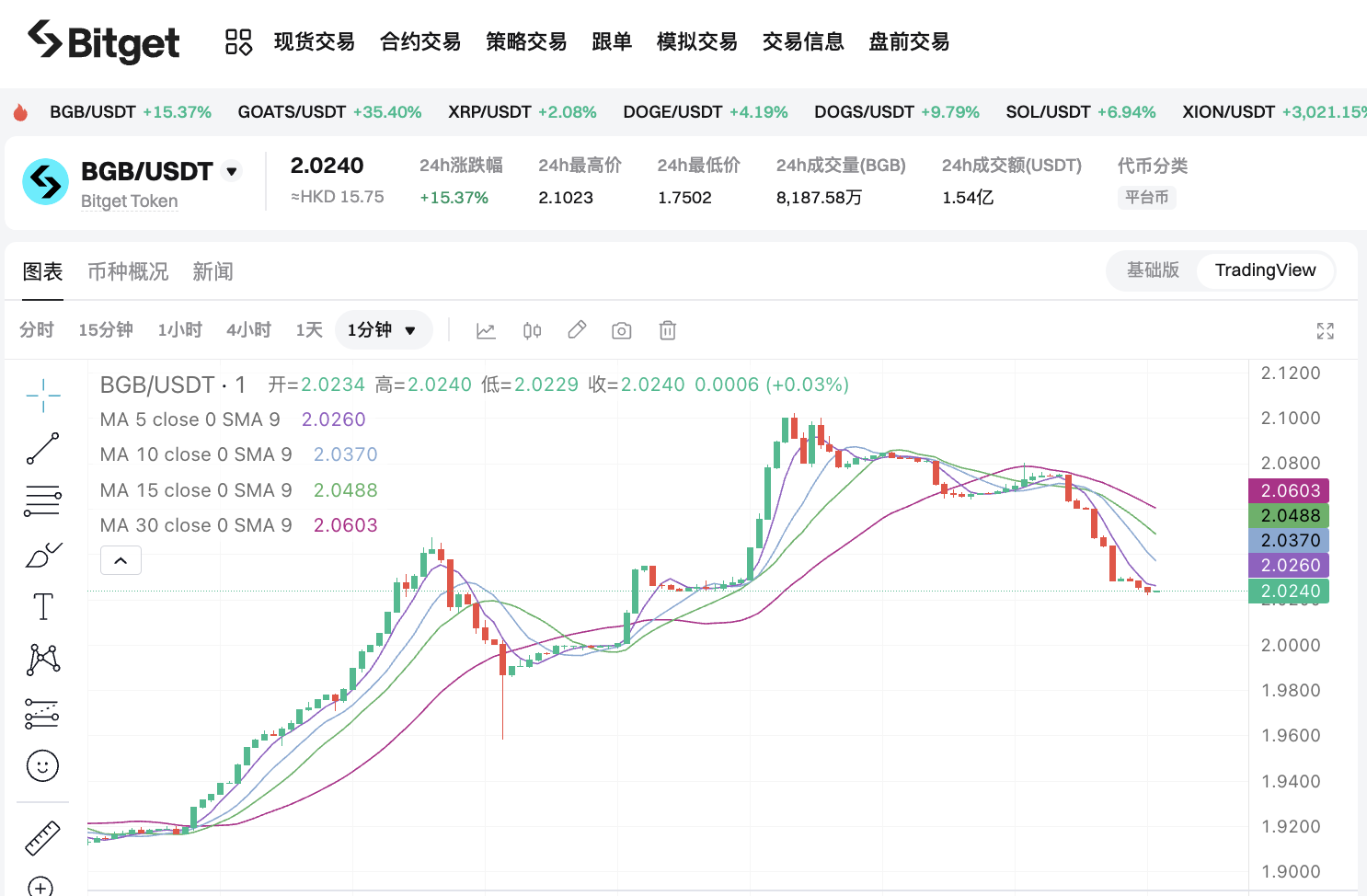The image size is (1367, 896).
Task: Click the trash icon to clear drawings
Action: pos(668,330)
